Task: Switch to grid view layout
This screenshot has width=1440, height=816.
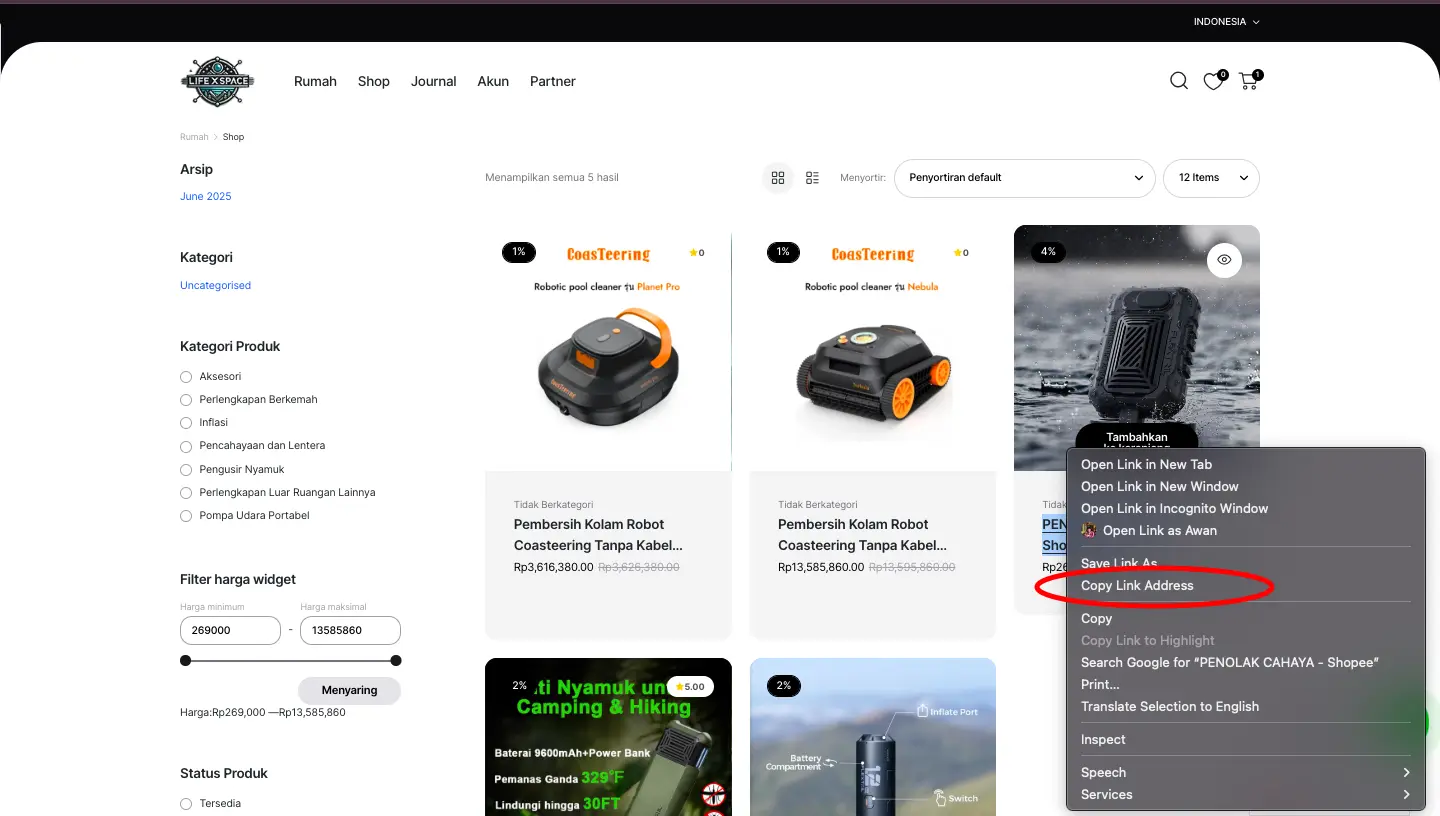Action: [x=778, y=178]
